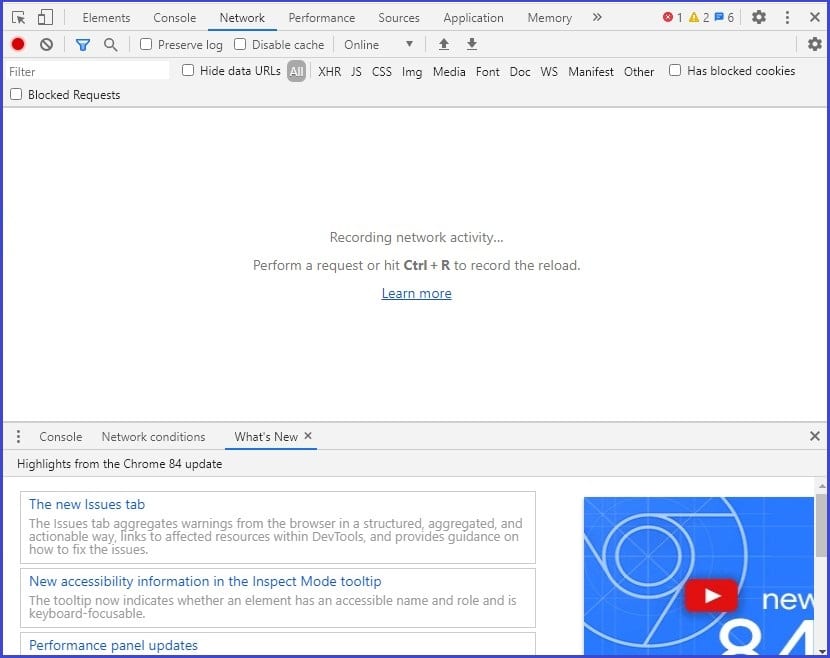This screenshot has height=658, width=830.
Task: Click scrollbar down arrow in drawer
Action: (x=822, y=652)
